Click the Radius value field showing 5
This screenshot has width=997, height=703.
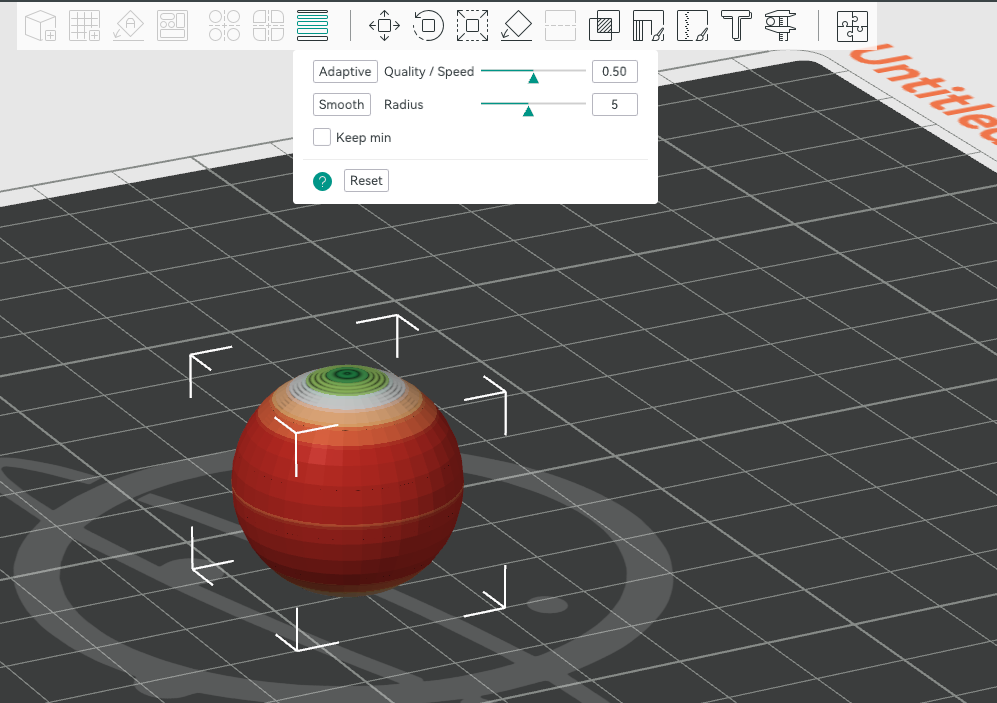[615, 104]
